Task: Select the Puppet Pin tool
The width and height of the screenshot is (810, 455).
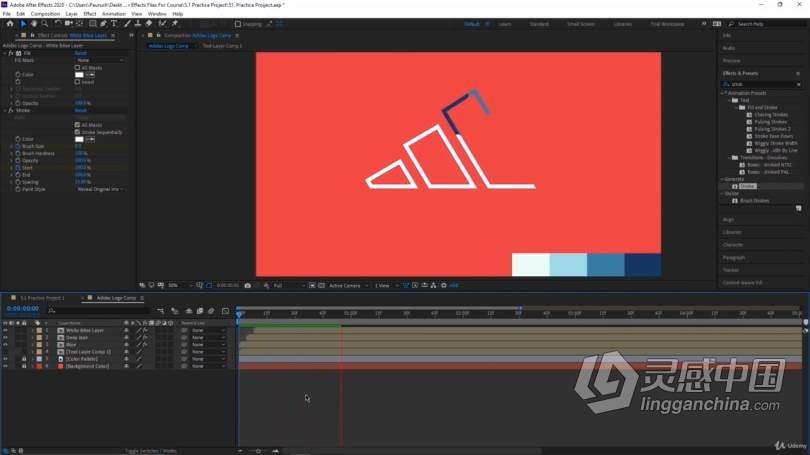Action: point(175,24)
